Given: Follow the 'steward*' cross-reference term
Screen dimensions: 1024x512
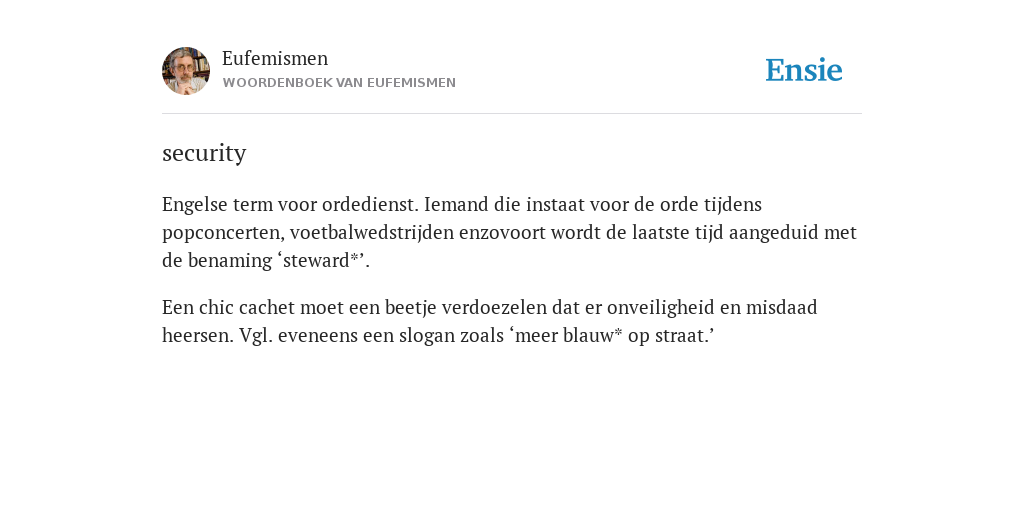Looking at the screenshot, I should tap(323, 261).
